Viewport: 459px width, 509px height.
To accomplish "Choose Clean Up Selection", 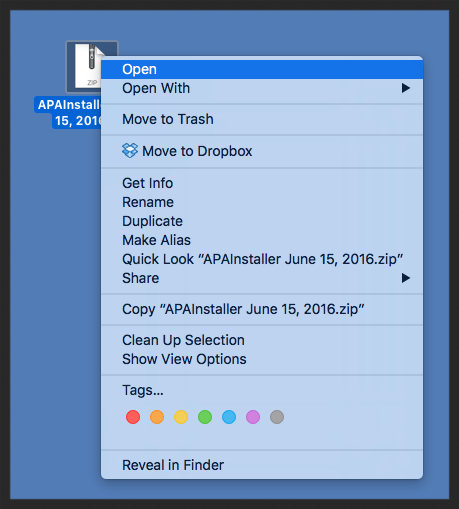I will coord(262,340).
